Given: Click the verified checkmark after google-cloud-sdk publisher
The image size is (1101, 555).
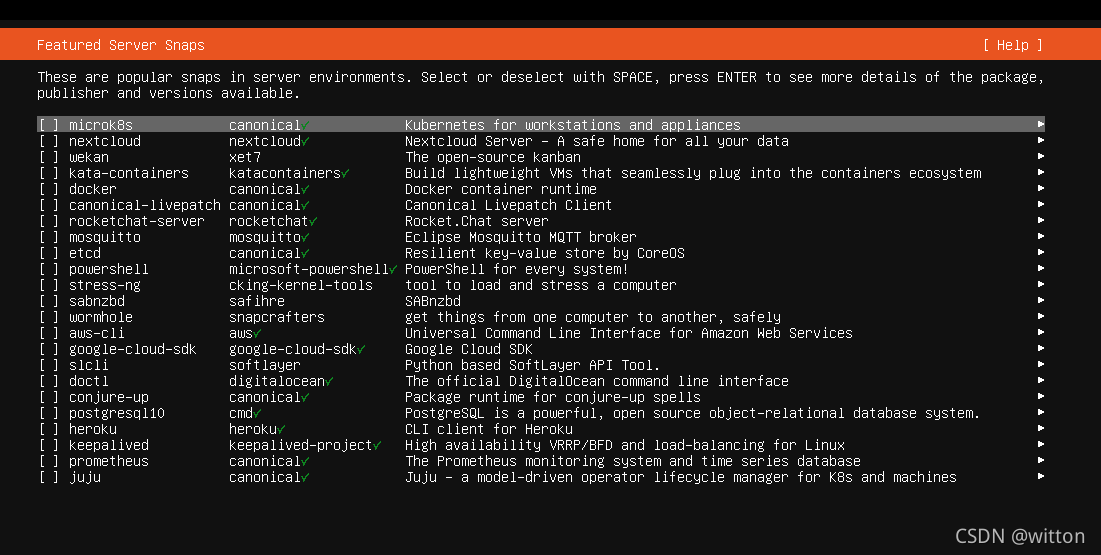Looking at the screenshot, I should (361, 350).
